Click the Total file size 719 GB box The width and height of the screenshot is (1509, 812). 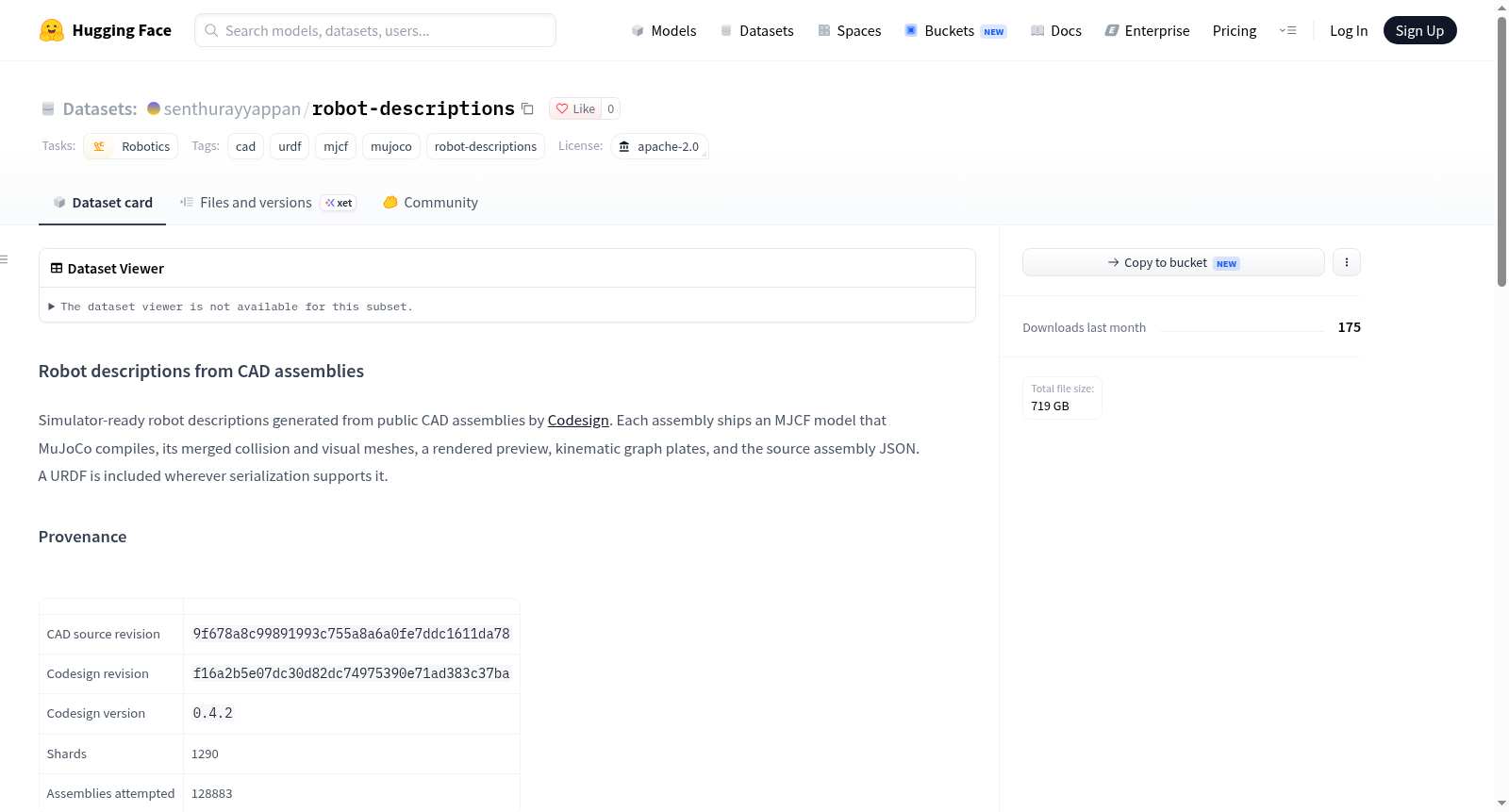click(x=1062, y=398)
